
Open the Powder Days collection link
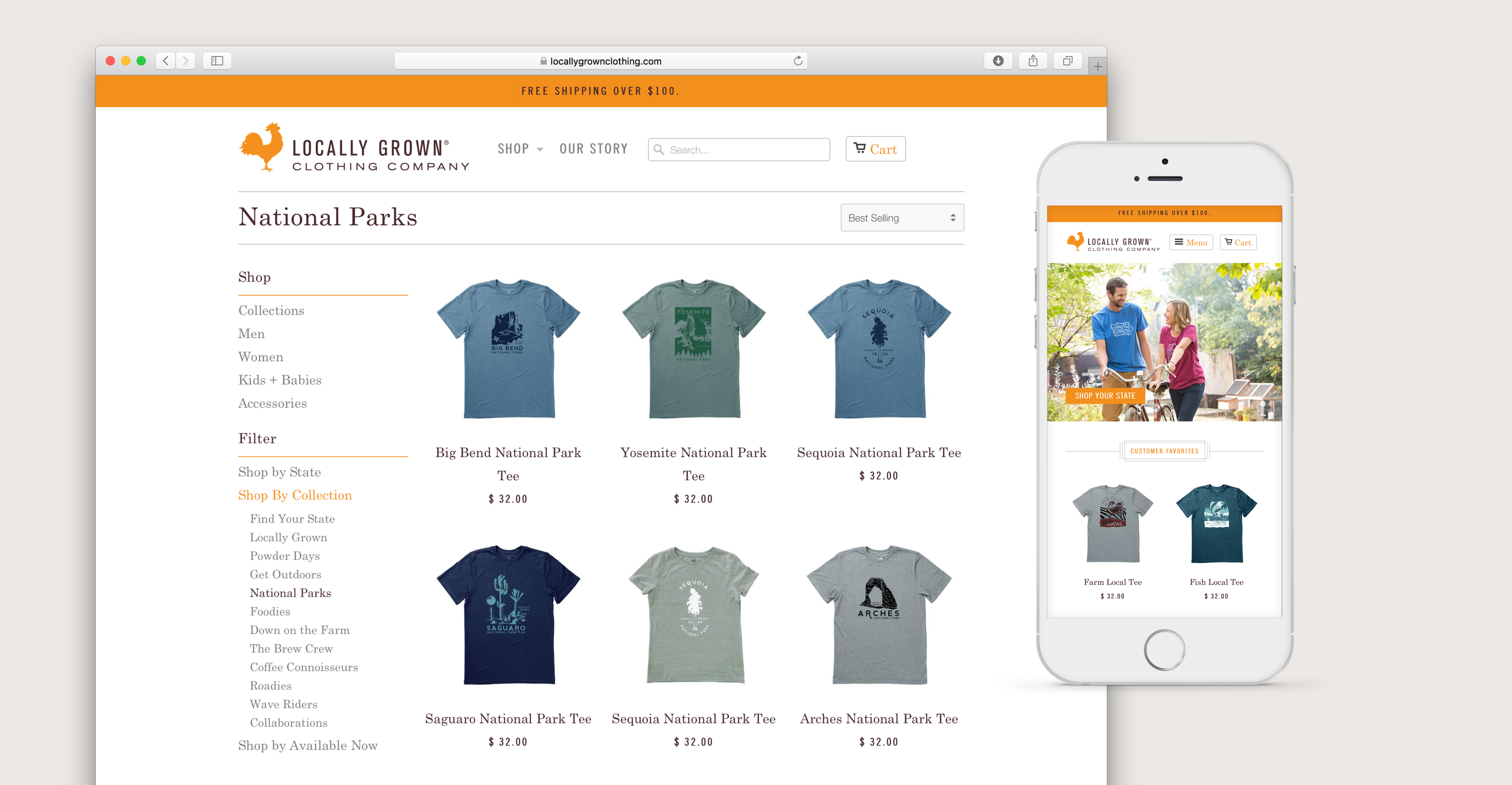coord(285,556)
